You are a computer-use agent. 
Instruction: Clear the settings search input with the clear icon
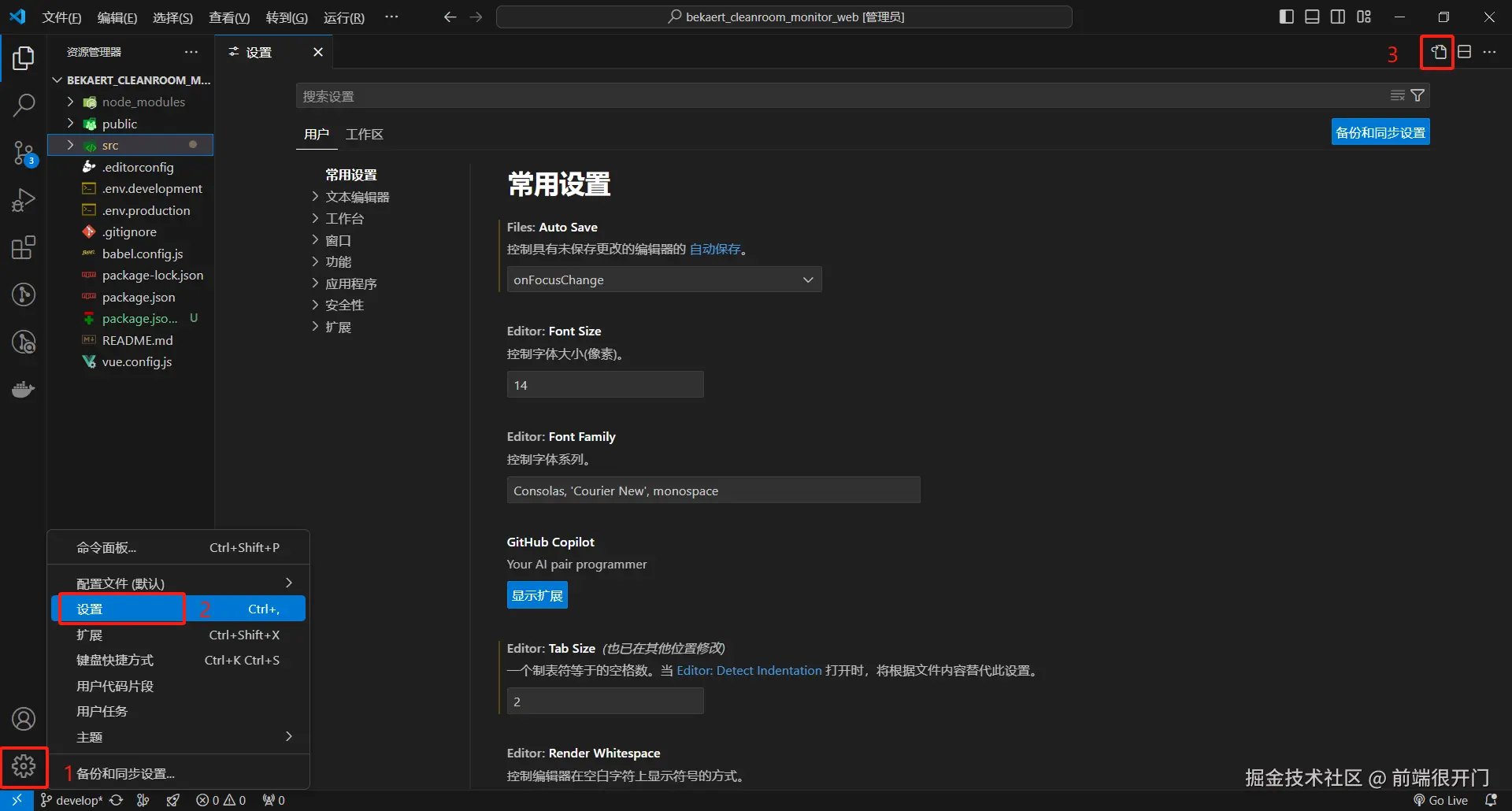click(x=1398, y=95)
